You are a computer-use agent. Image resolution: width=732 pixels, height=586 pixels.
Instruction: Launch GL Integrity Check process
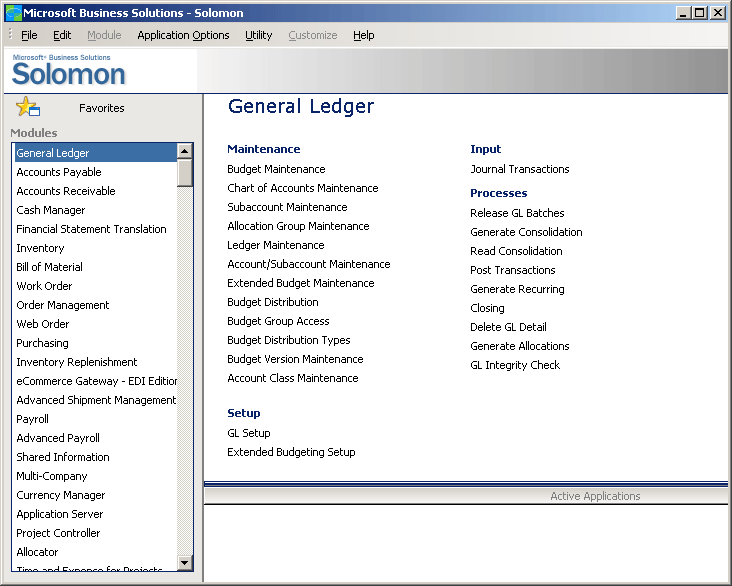515,365
